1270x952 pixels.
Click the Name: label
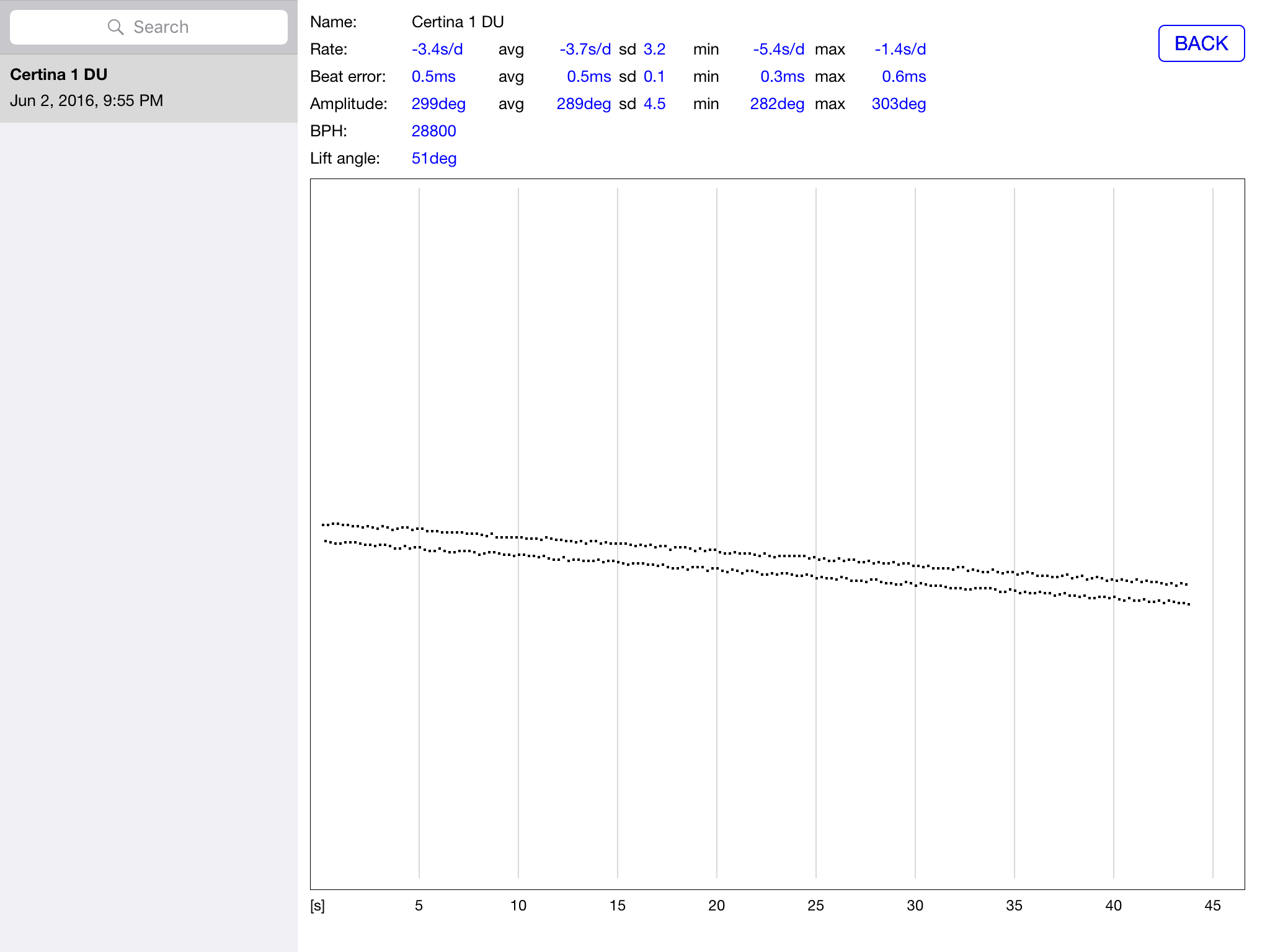[x=334, y=22]
